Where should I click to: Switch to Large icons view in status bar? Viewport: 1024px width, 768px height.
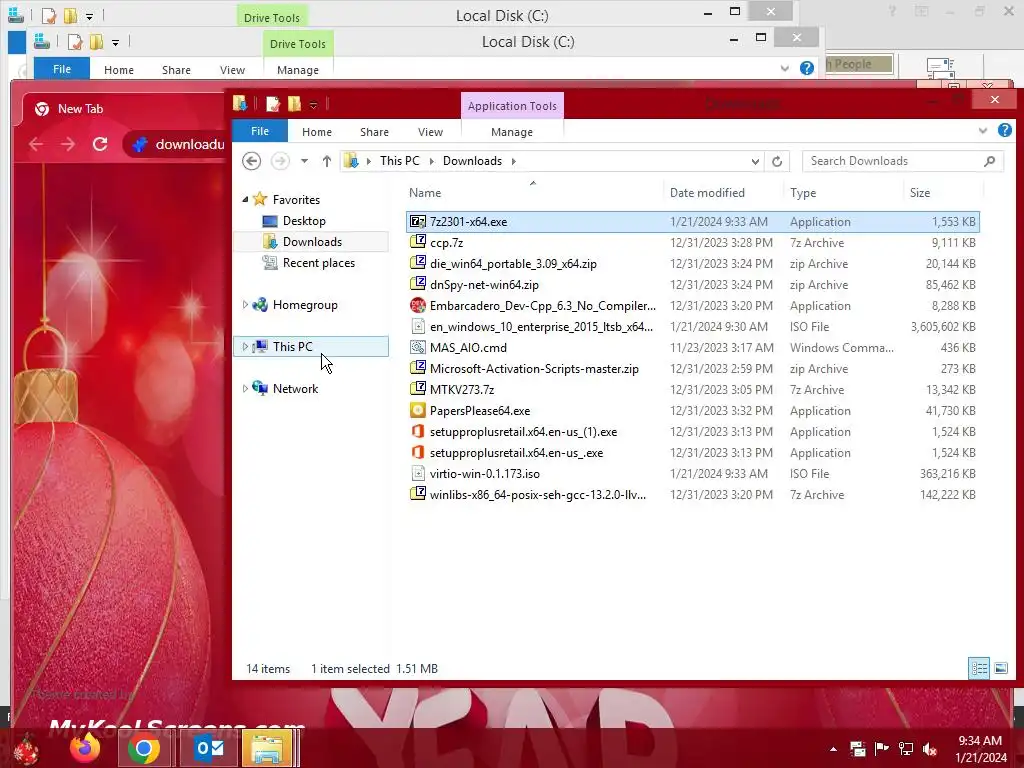point(1000,668)
